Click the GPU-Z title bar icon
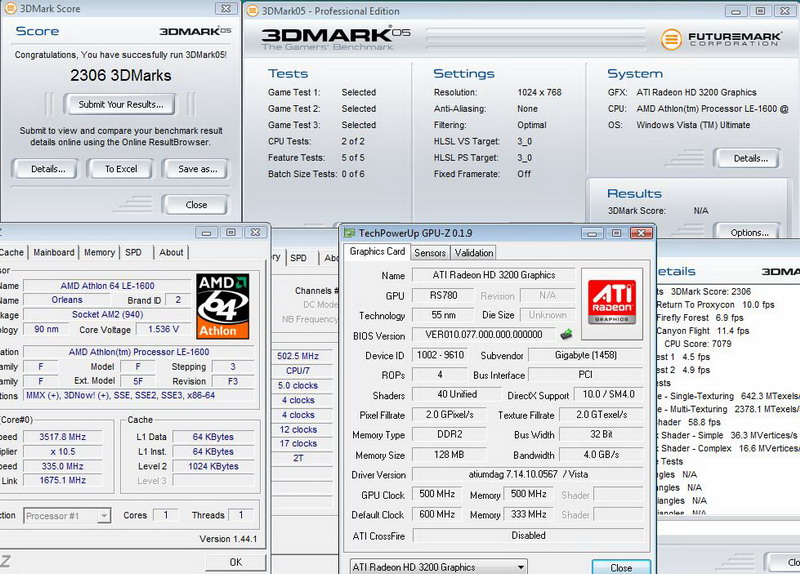 coord(349,233)
